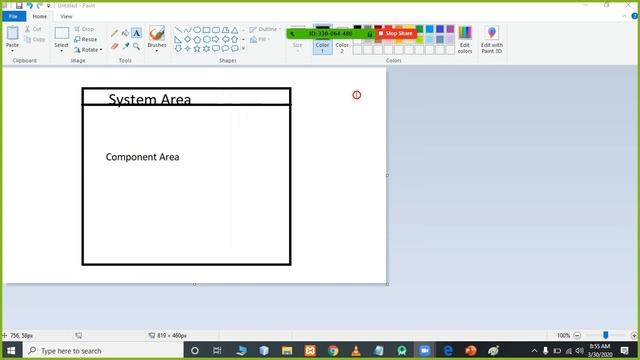Viewport: 640px width, 360px height.
Task: Select Color 2 box
Action: tap(342, 40)
